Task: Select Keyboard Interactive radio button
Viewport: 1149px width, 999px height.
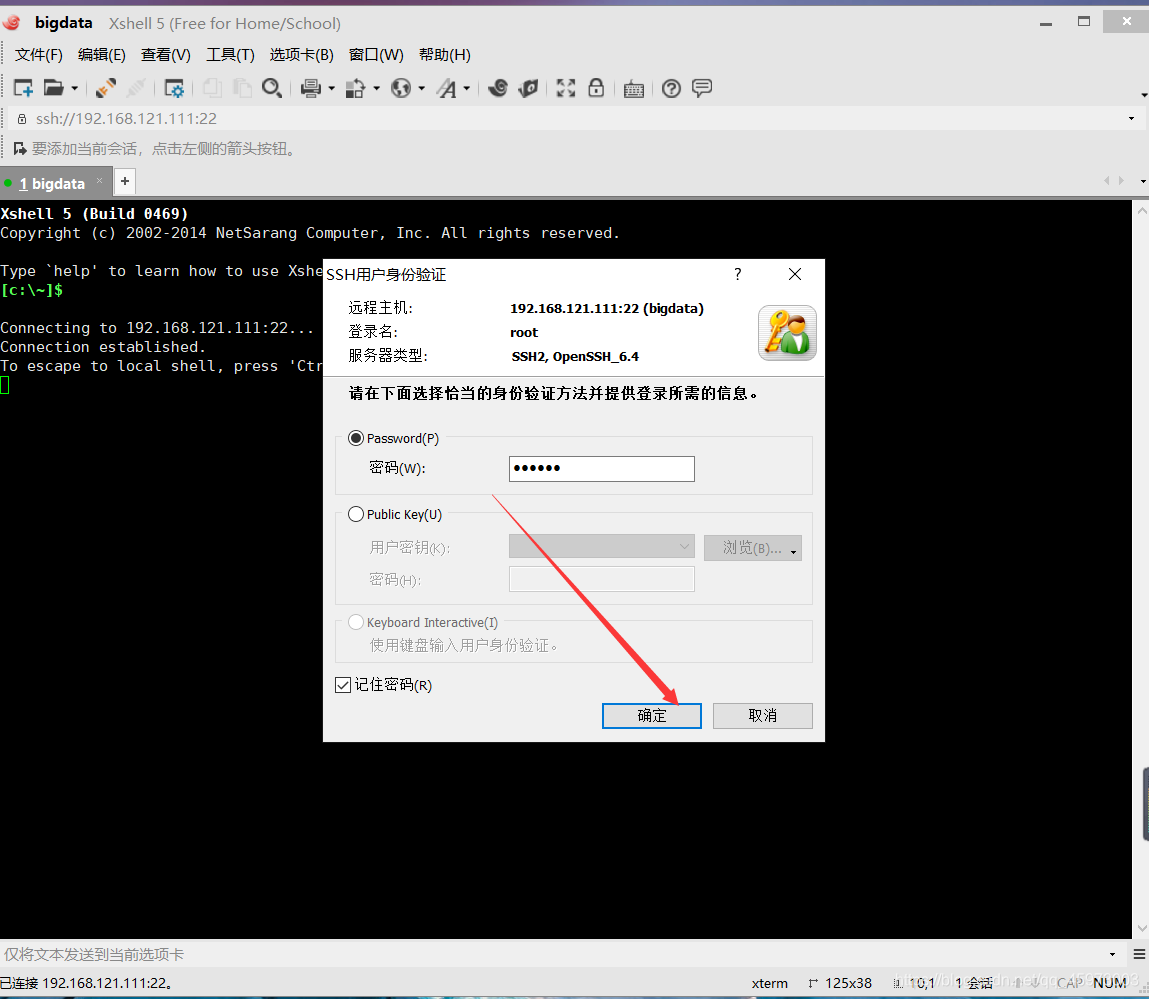Action: [356, 622]
